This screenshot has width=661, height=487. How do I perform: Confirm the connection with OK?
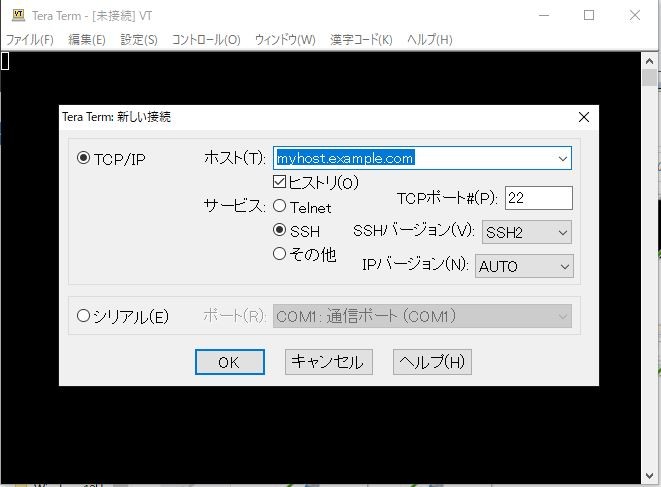[230, 362]
